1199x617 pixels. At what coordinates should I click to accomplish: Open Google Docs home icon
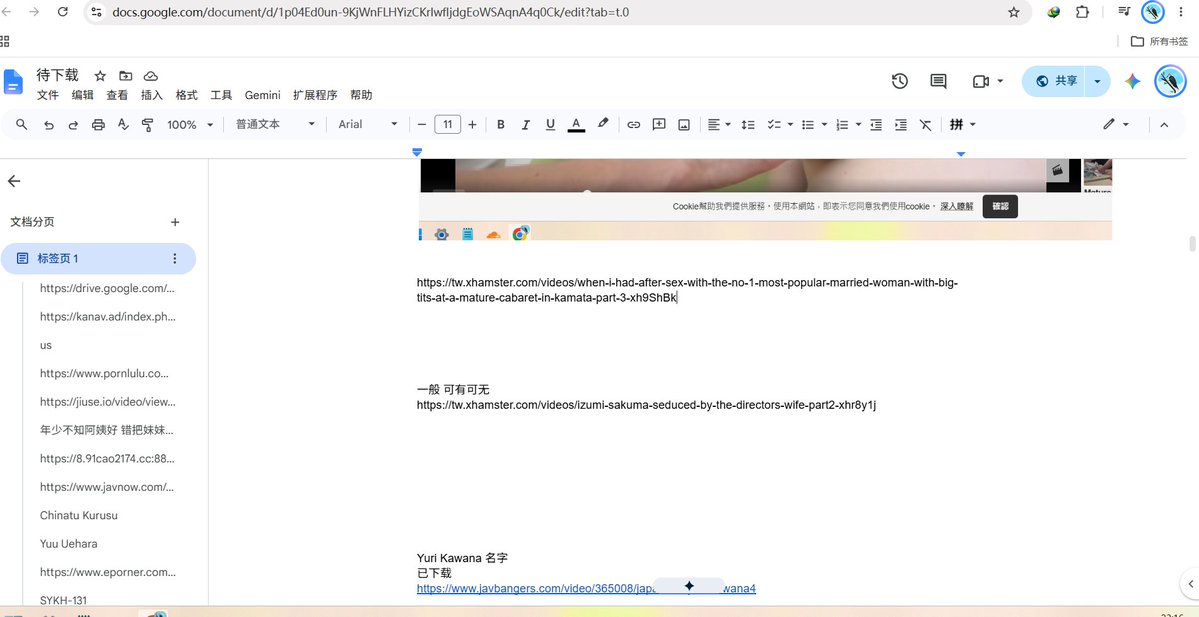point(13,82)
